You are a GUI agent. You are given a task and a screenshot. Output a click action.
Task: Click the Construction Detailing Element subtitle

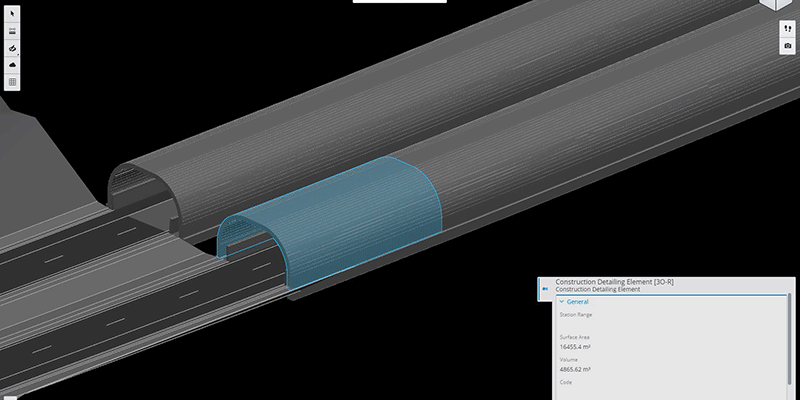pyautogui.click(x=597, y=290)
